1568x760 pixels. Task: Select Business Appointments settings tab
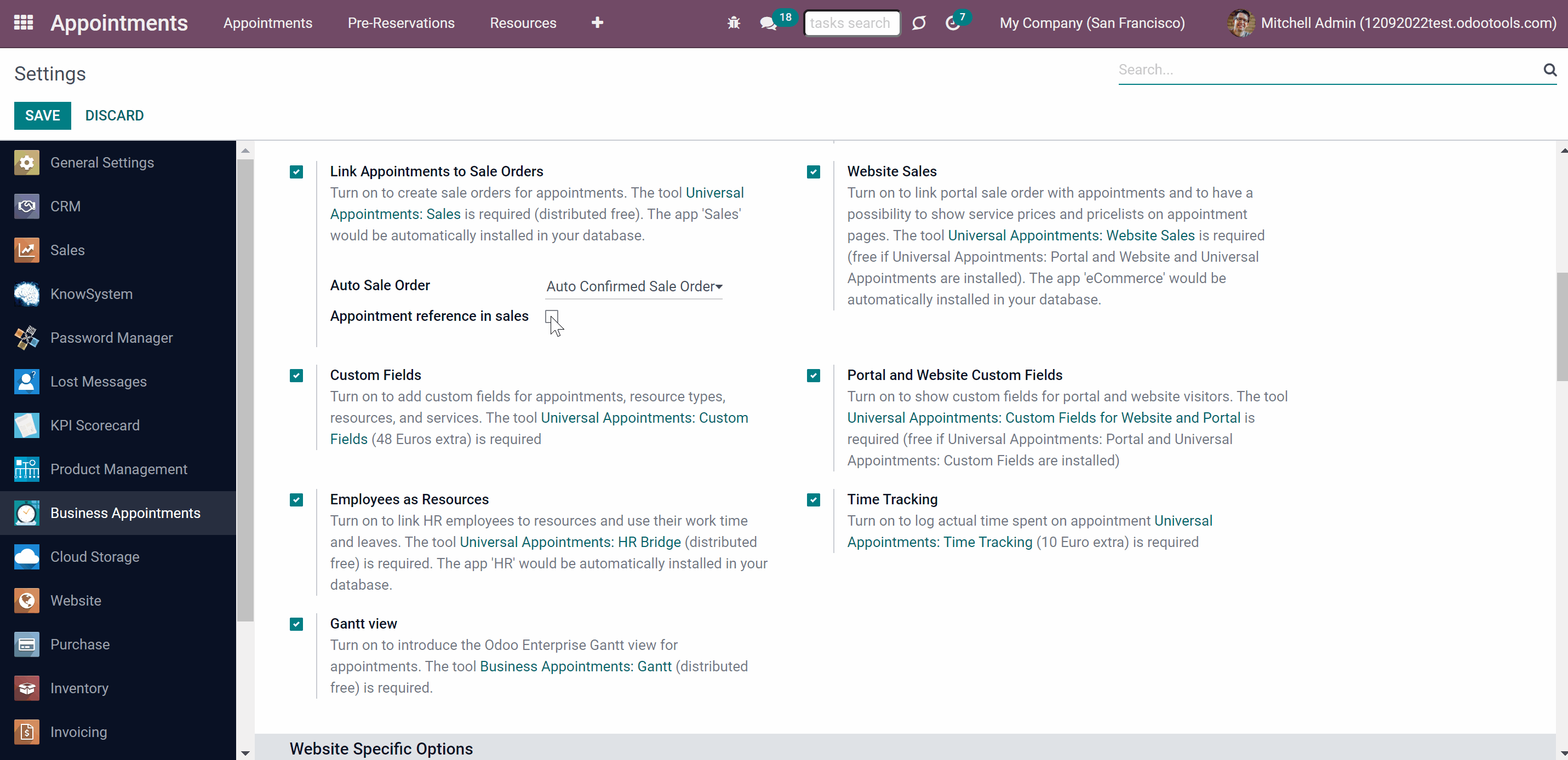(118, 513)
